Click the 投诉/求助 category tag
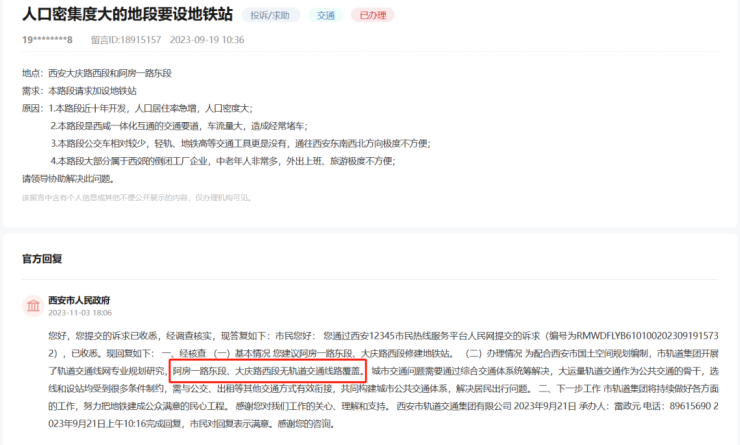Screen dimensions: 740x445 270,16
